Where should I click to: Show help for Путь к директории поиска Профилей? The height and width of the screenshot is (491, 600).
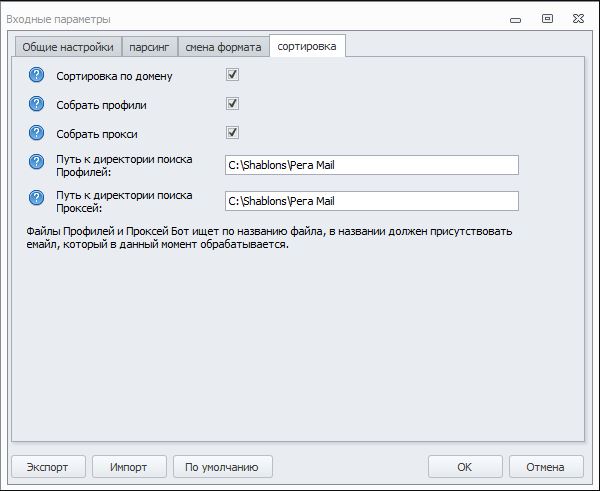click(x=36, y=161)
